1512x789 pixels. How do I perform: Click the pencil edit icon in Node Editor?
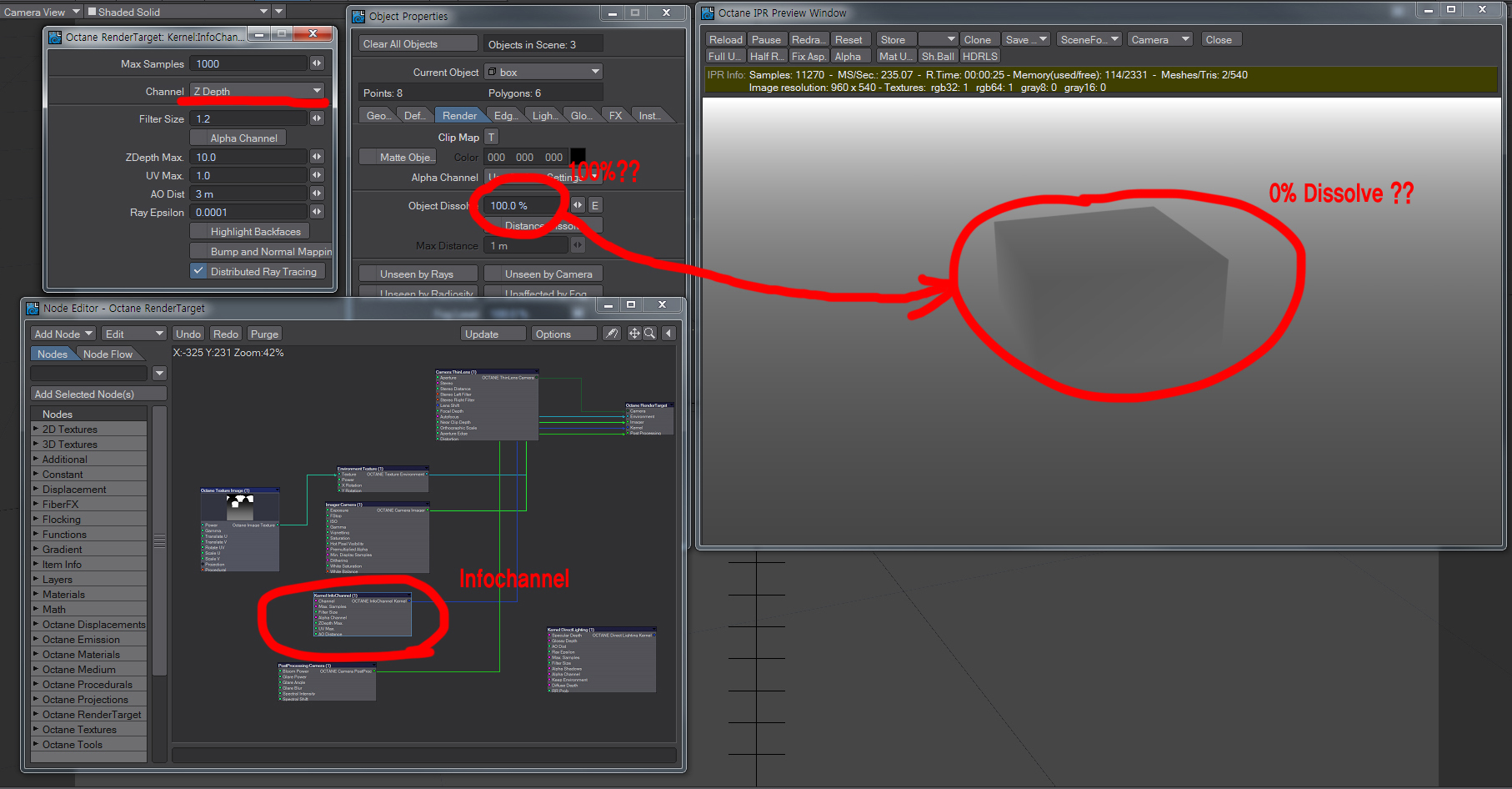point(612,334)
